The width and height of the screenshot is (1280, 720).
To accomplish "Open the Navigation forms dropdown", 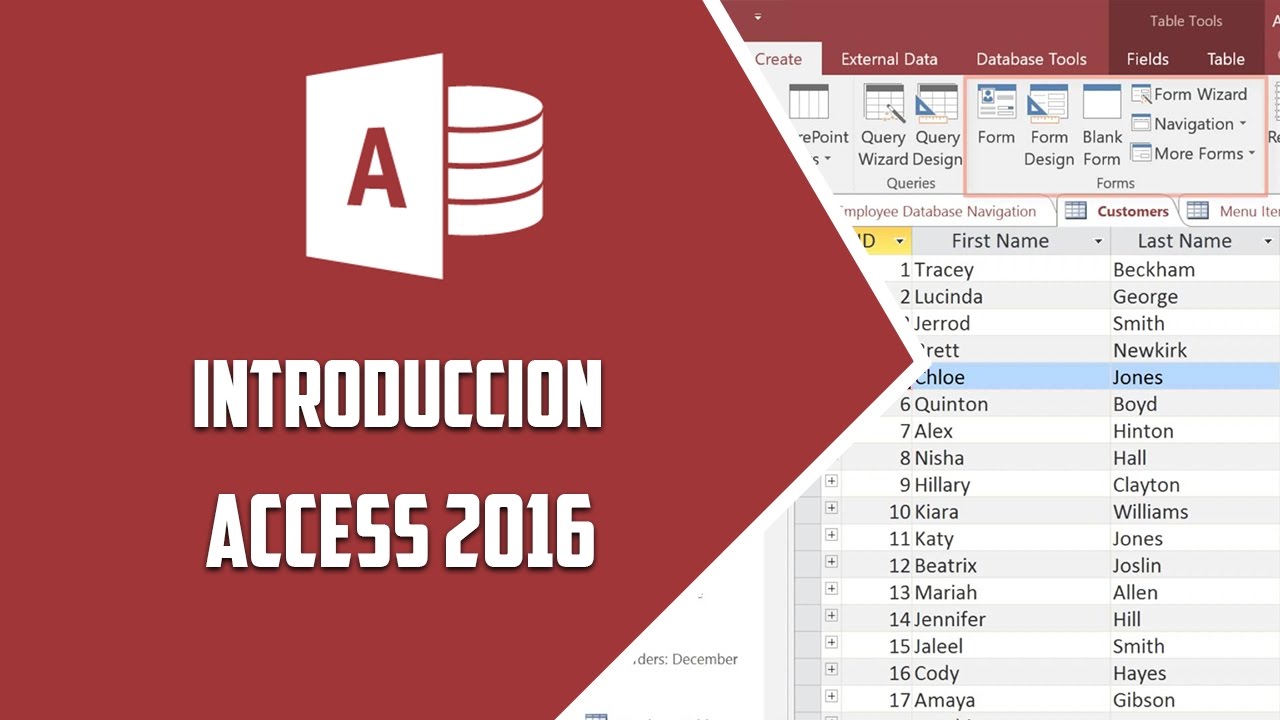I will click(1189, 124).
